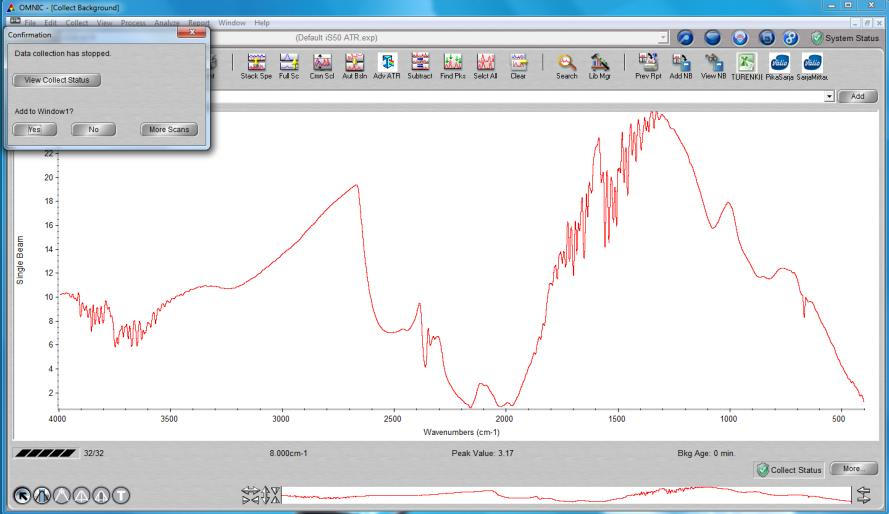Choose the Peak Height palette tool
The height and width of the screenshot is (514, 889).
[82, 495]
